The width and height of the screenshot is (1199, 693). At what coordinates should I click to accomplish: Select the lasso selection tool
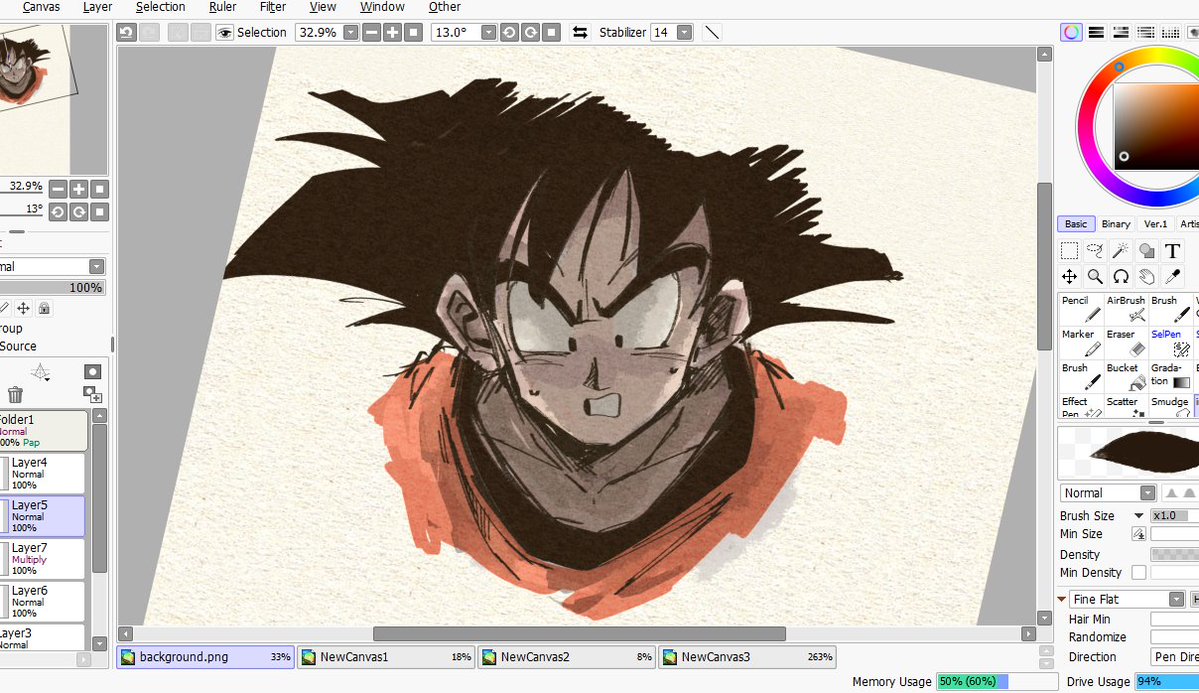1095,251
